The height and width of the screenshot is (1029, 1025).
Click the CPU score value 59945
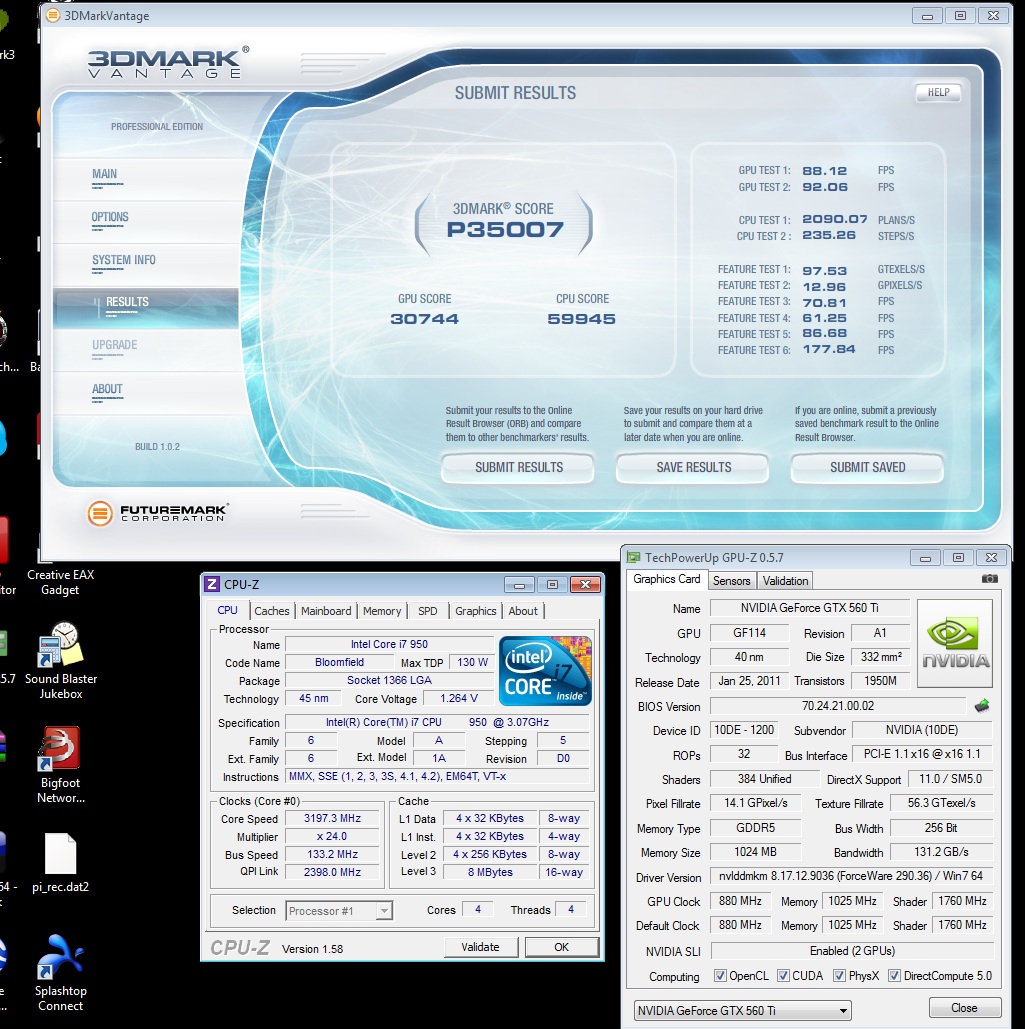pos(581,319)
